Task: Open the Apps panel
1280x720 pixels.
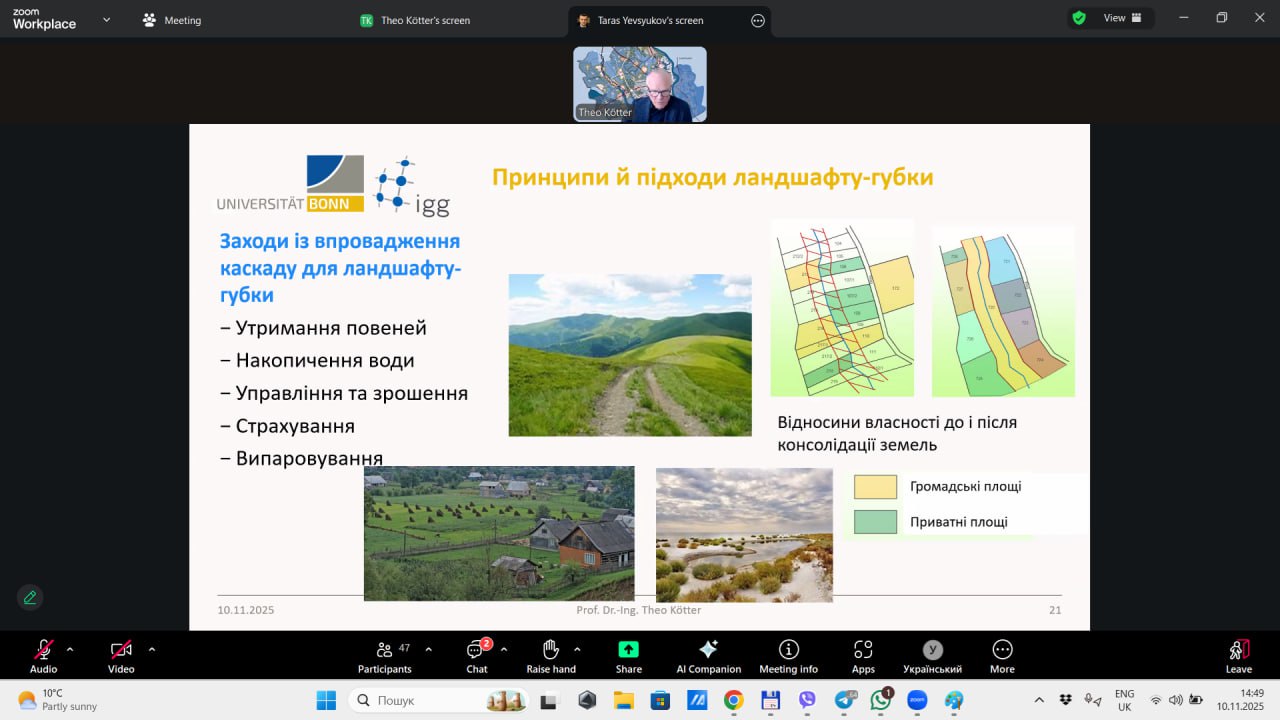Action: (863, 655)
